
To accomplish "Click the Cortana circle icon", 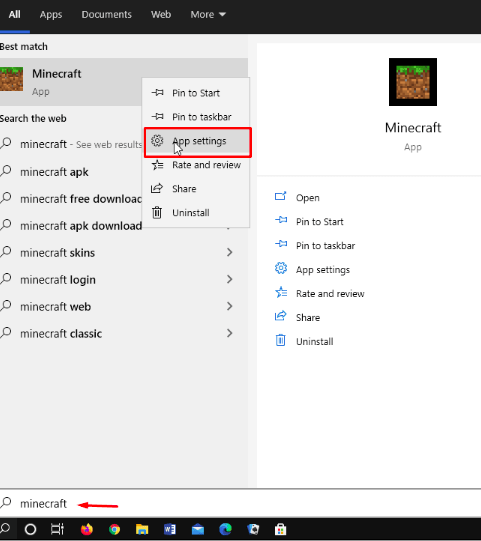I will [30, 529].
